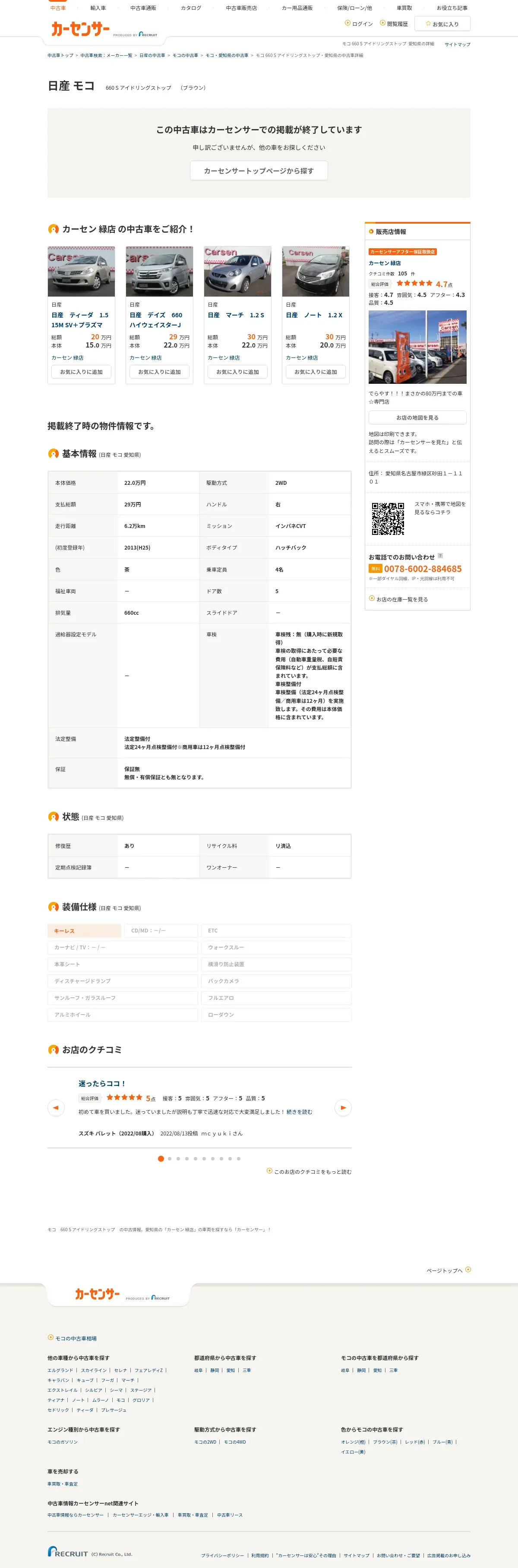Open the 中古車販売店 tab
This screenshot has width=518, height=1568.
point(241,8)
